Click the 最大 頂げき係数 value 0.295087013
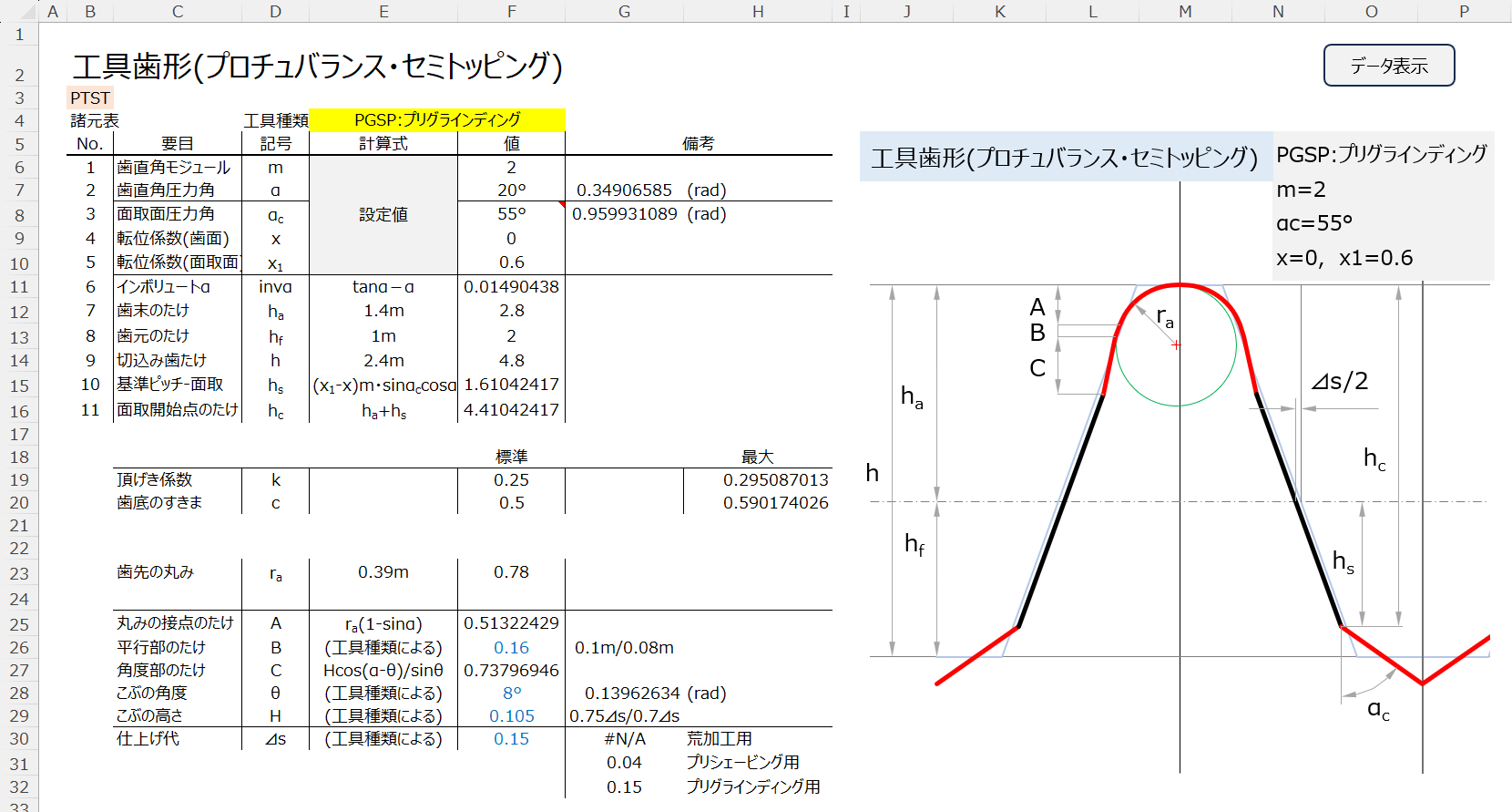The image size is (1512, 812). [775, 479]
